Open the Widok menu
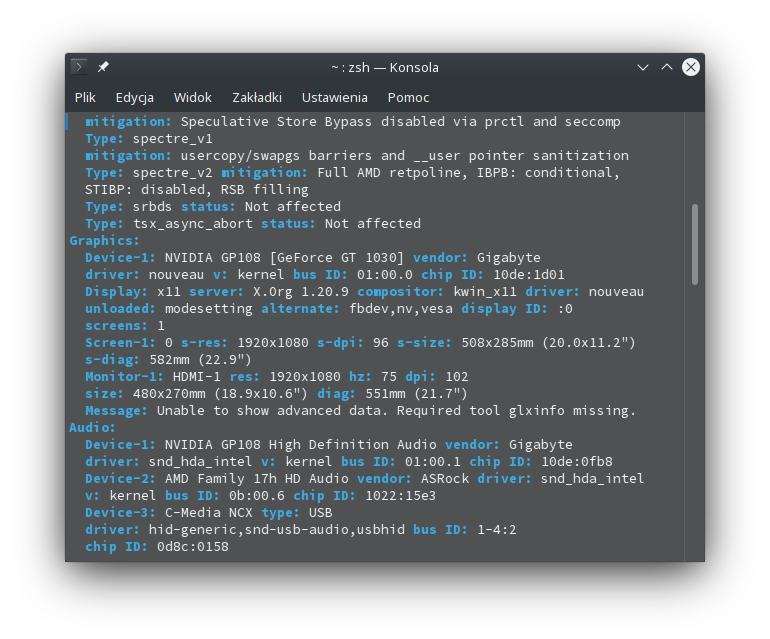The width and height of the screenshot is (770, 639). 193,97
